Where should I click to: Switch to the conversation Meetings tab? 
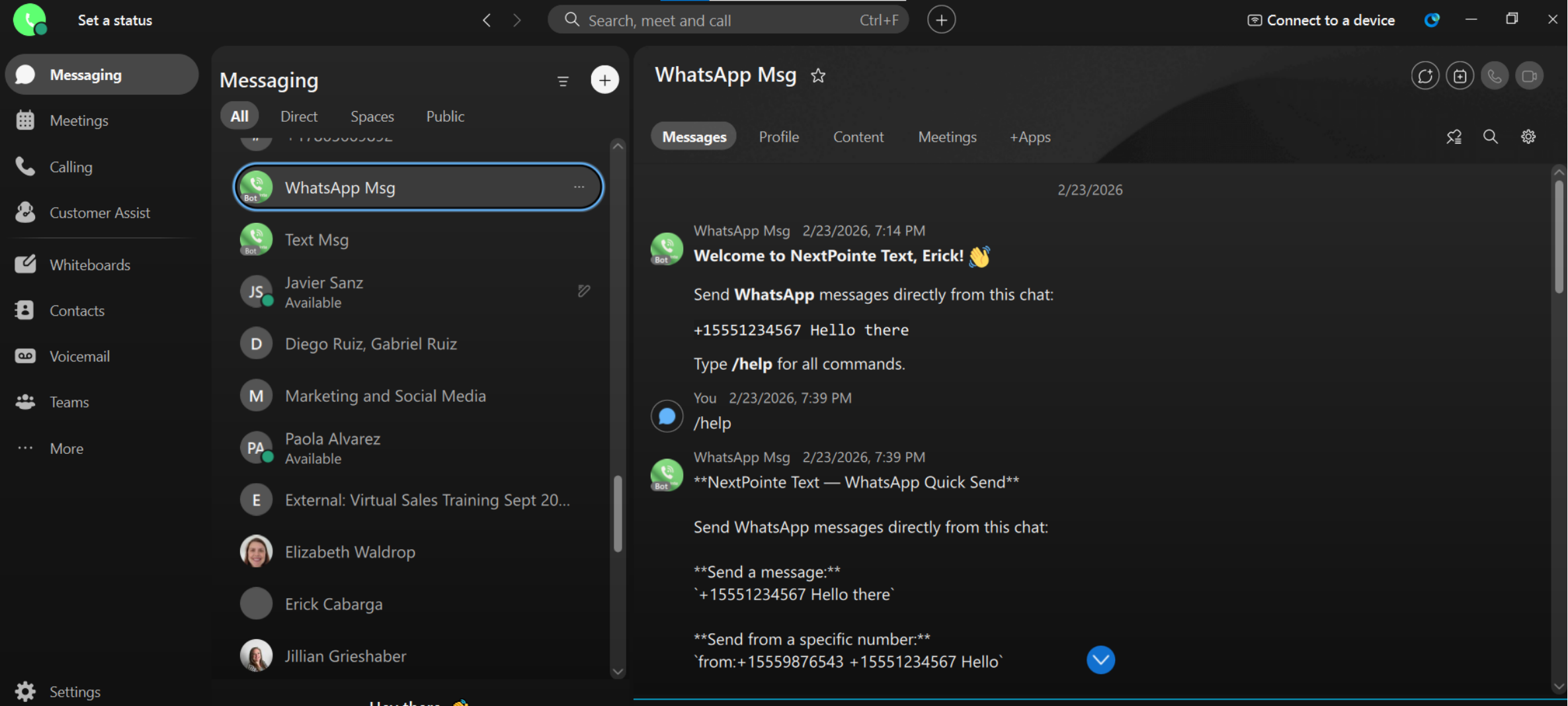(x=947, y=137)
